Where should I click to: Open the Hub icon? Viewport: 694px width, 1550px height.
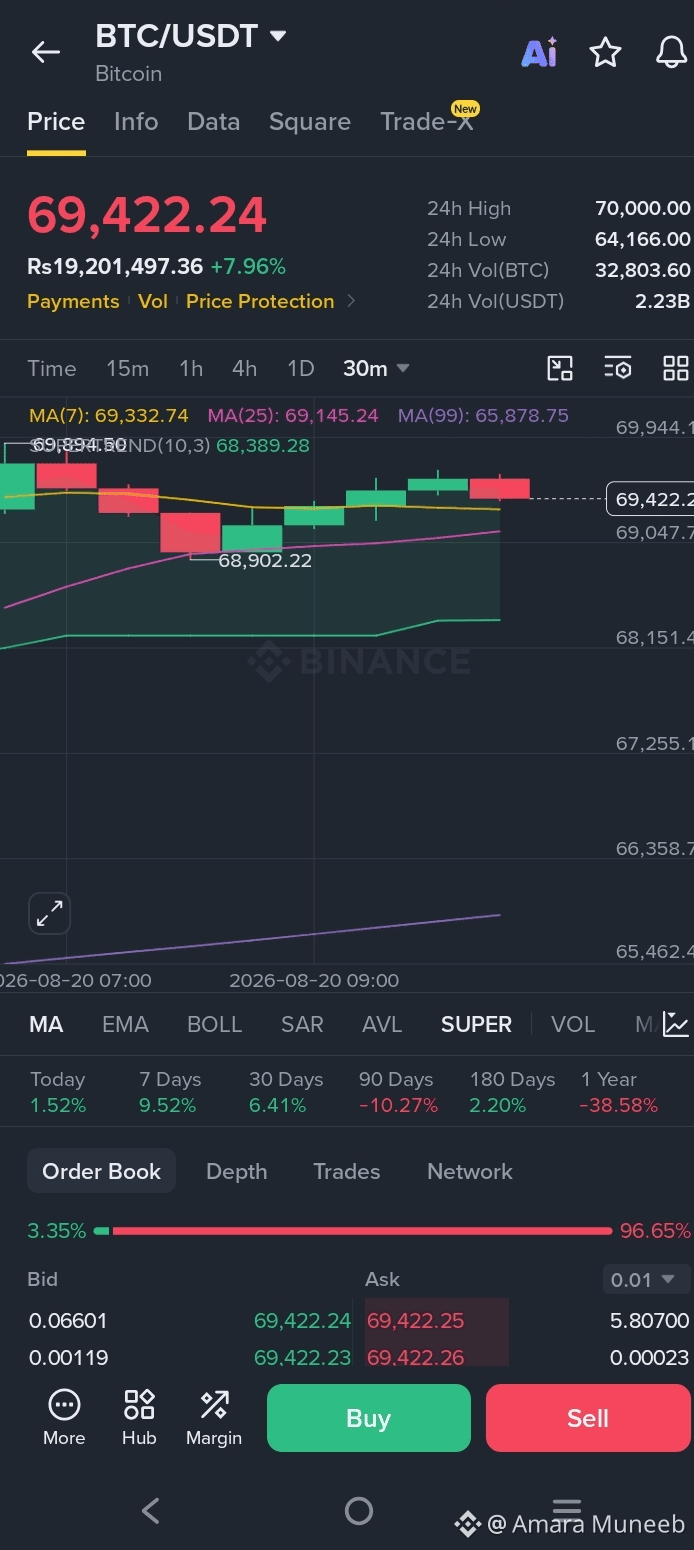(x=139, y=1418)
